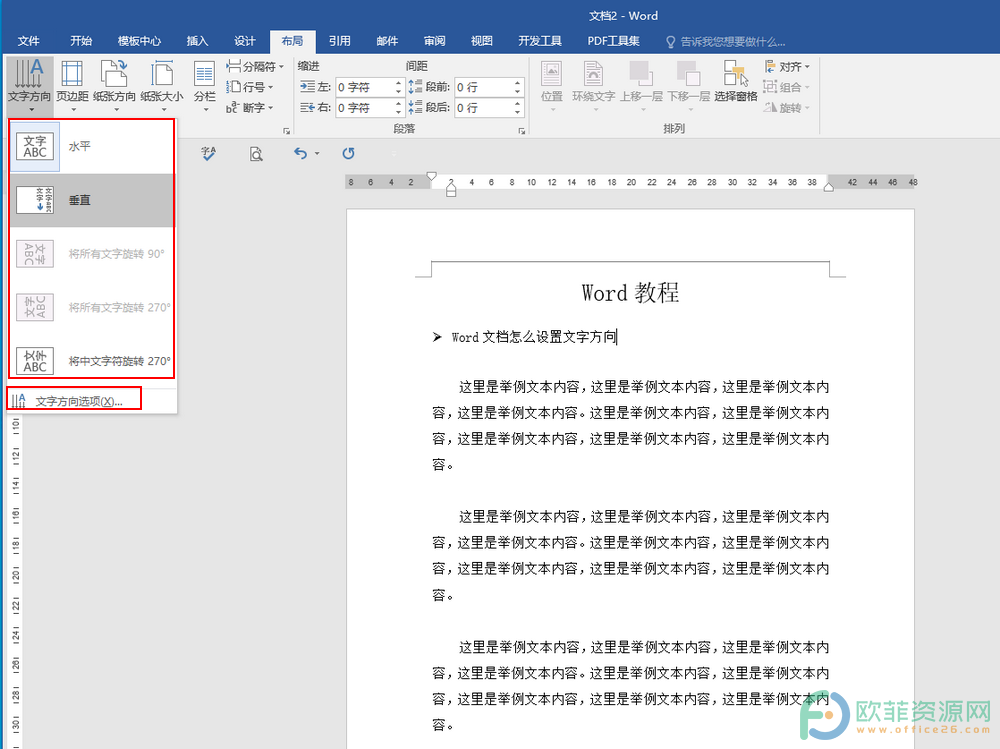Click the right indent marker on ruler
This screenshot has width=1000, height=749.
828,188
